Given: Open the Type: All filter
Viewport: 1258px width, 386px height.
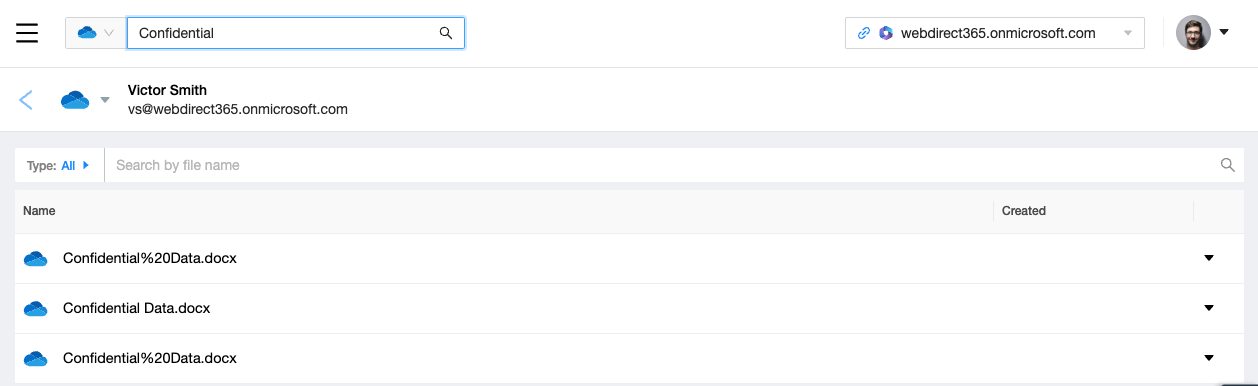Looking at the screenshot, I should [x=59, y=166].
